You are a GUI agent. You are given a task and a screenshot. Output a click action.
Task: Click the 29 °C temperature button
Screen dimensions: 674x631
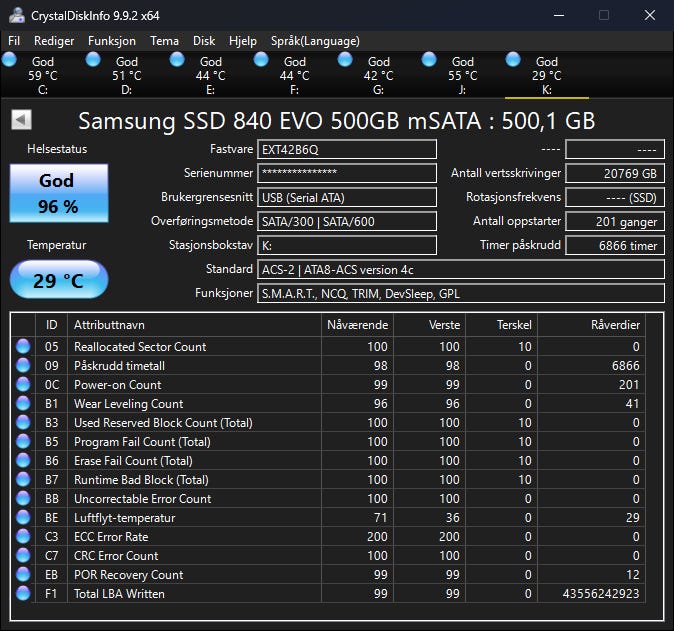(59, 279)
